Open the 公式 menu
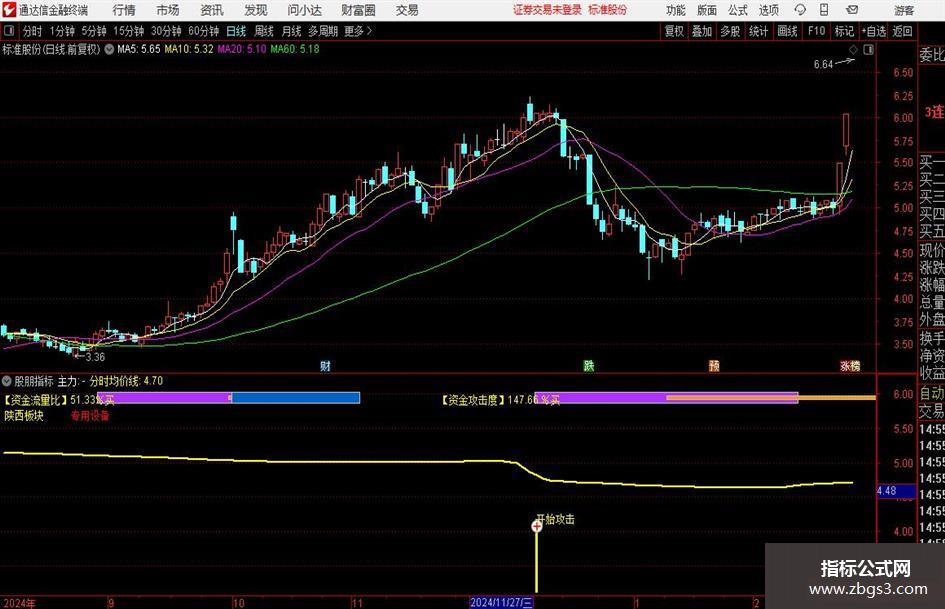Screen dimensions: 945x609 [738, 10]
